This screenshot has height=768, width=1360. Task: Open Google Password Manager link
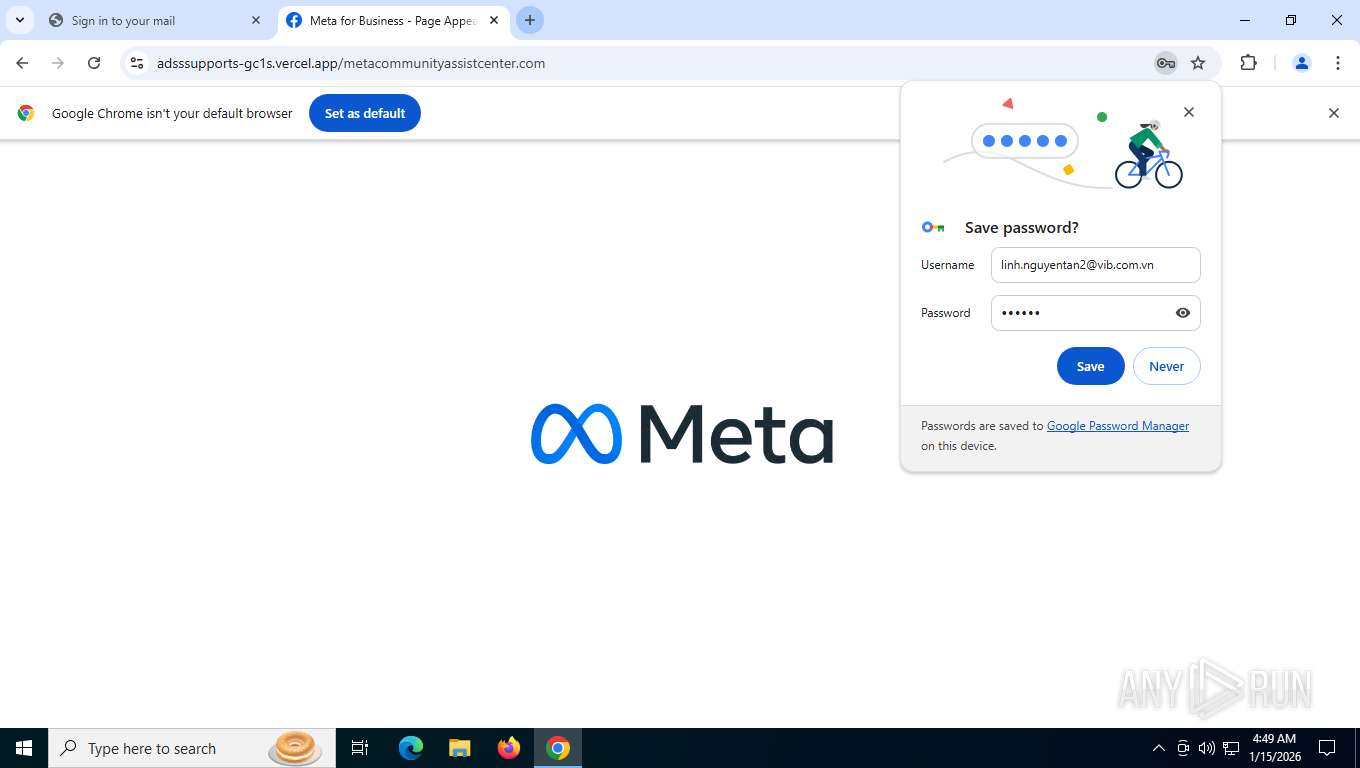[x=1117, y=426]
